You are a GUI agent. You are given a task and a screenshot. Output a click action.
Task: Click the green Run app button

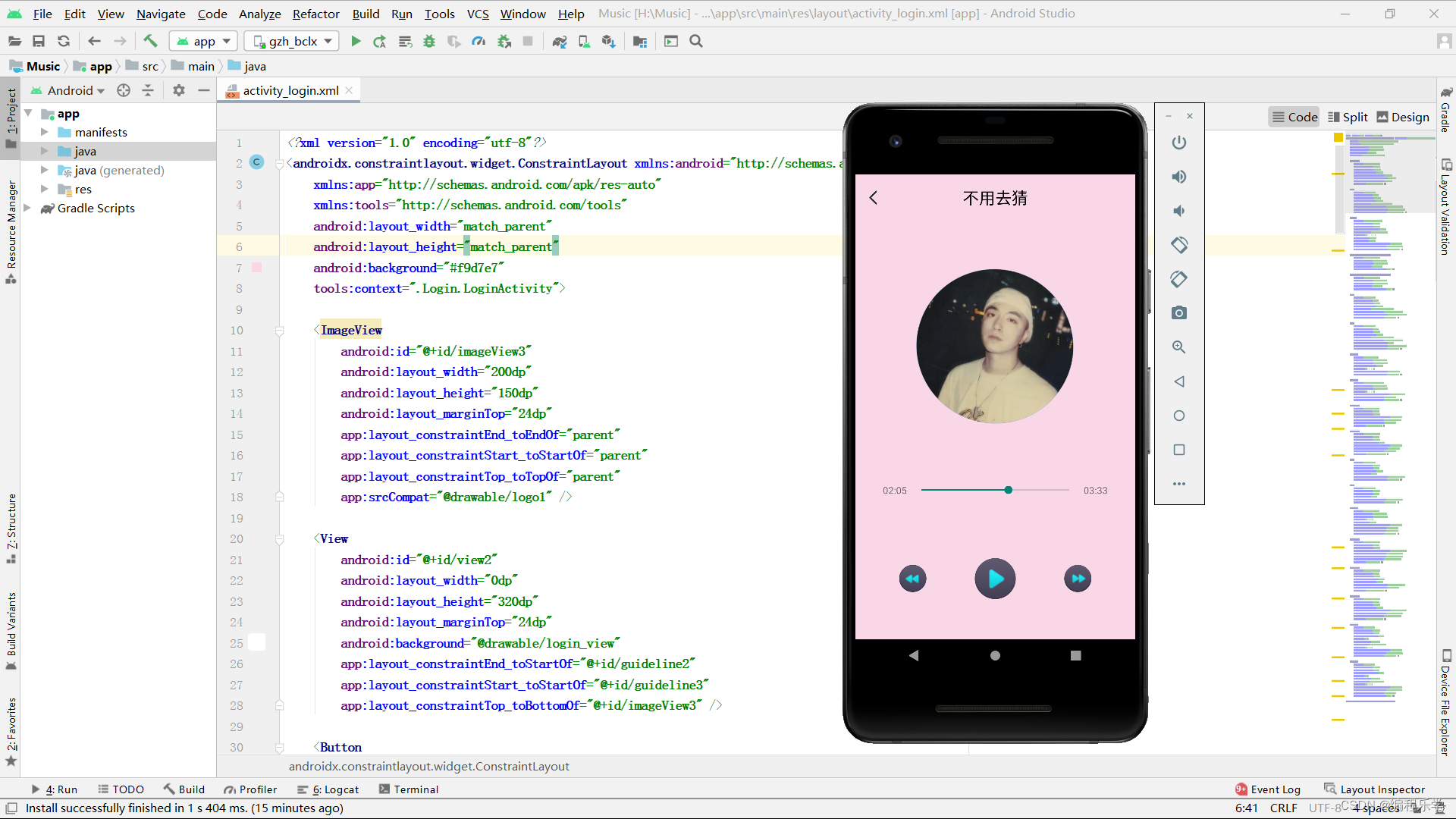pyautogui.click(x=356, y=42)
